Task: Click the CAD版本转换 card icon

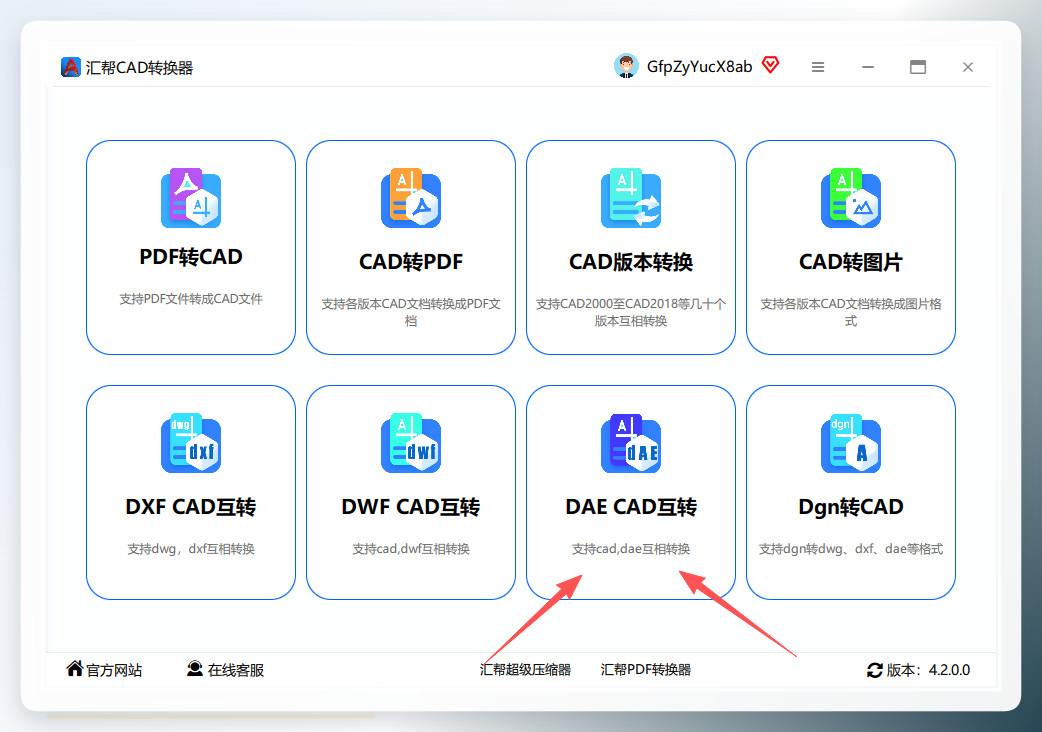Action: point(631,198)
